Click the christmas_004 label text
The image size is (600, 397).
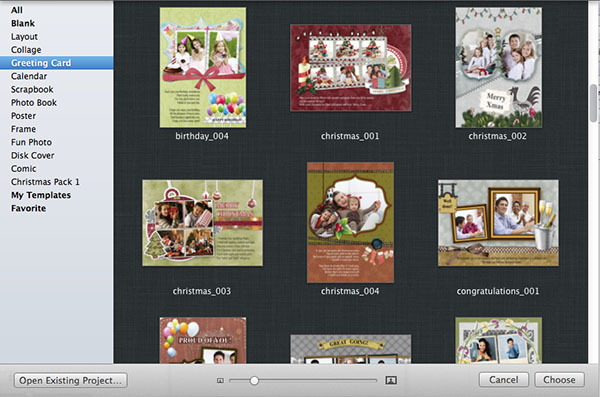(350, 291)
